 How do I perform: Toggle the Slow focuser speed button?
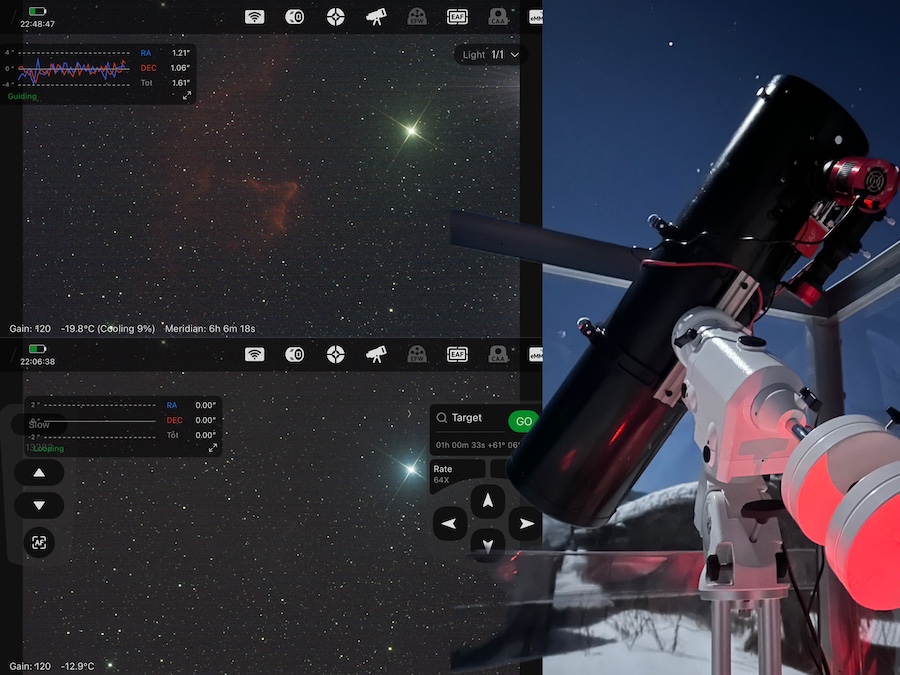[x=39, y=424]
